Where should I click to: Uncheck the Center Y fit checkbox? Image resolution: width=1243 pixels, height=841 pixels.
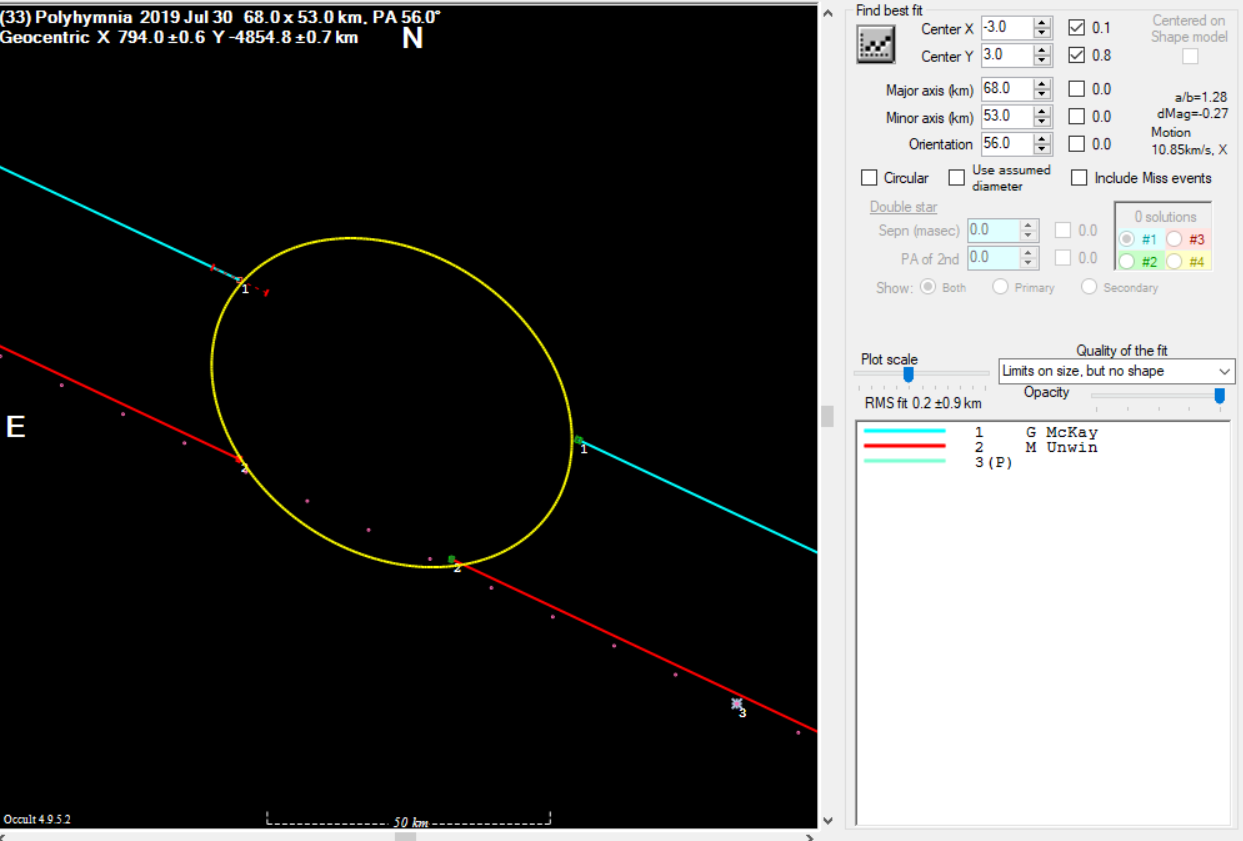pyautogui.click(x=1076, y=55)
